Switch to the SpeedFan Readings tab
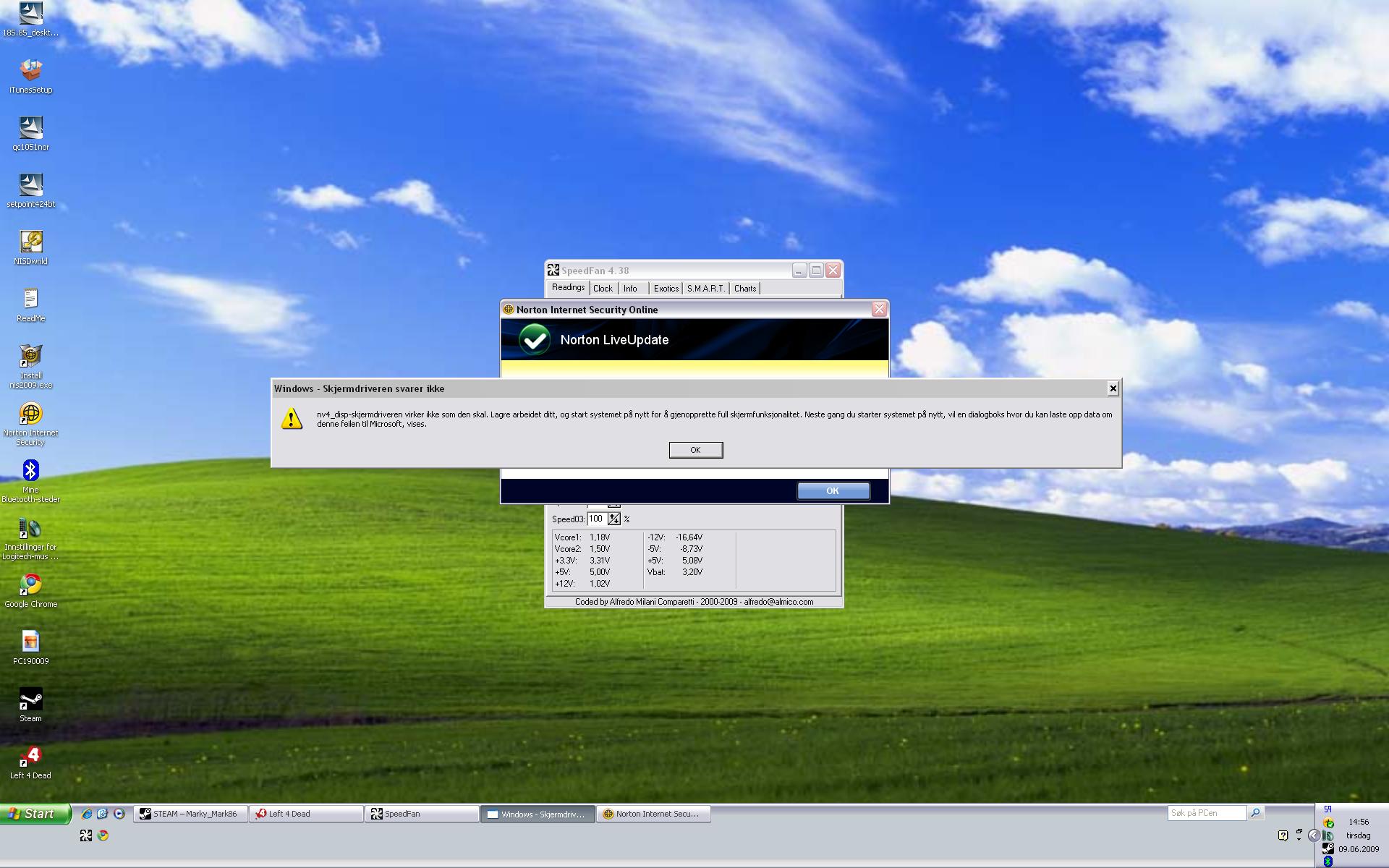The height and width of the screenshot is (868, 1389). [x=568, y=288]
